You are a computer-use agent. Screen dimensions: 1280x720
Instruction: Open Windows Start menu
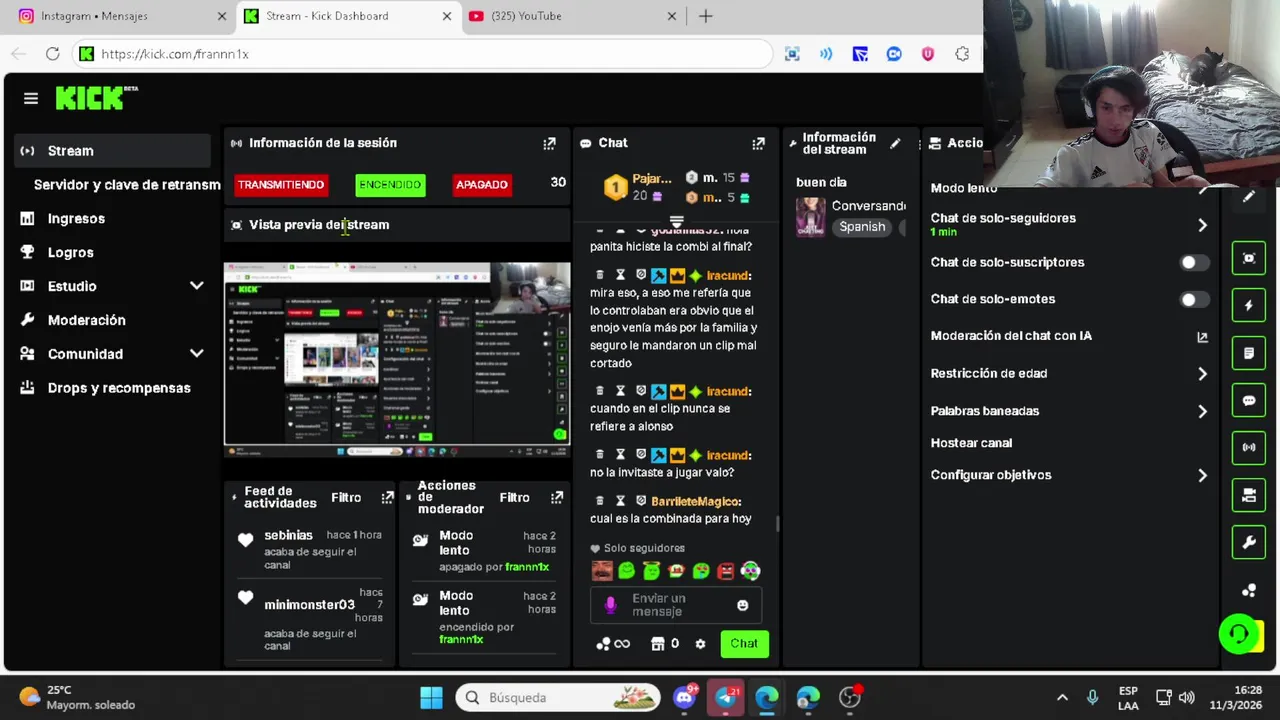click(431, 697)
